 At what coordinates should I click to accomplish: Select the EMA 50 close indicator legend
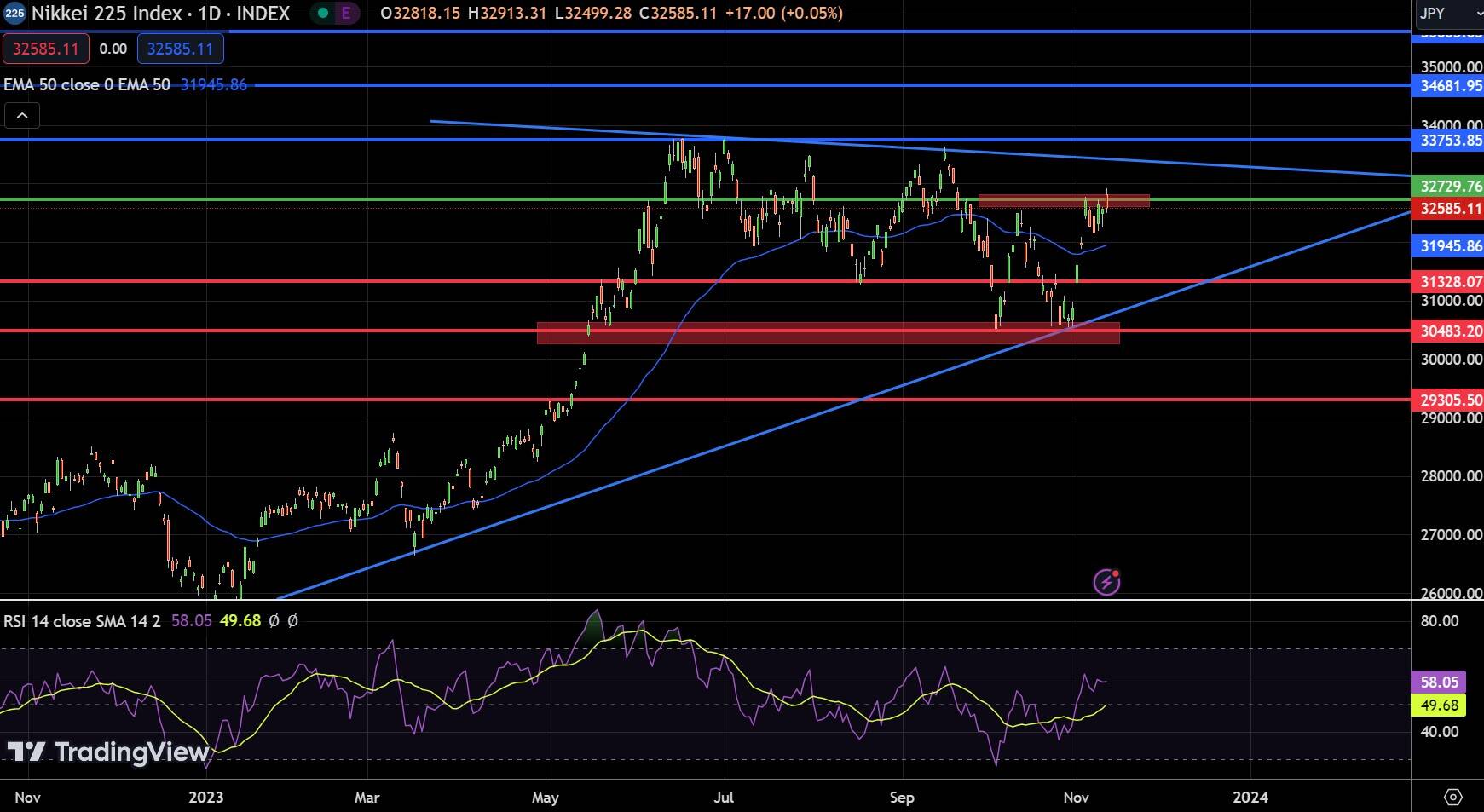(87, 84)
